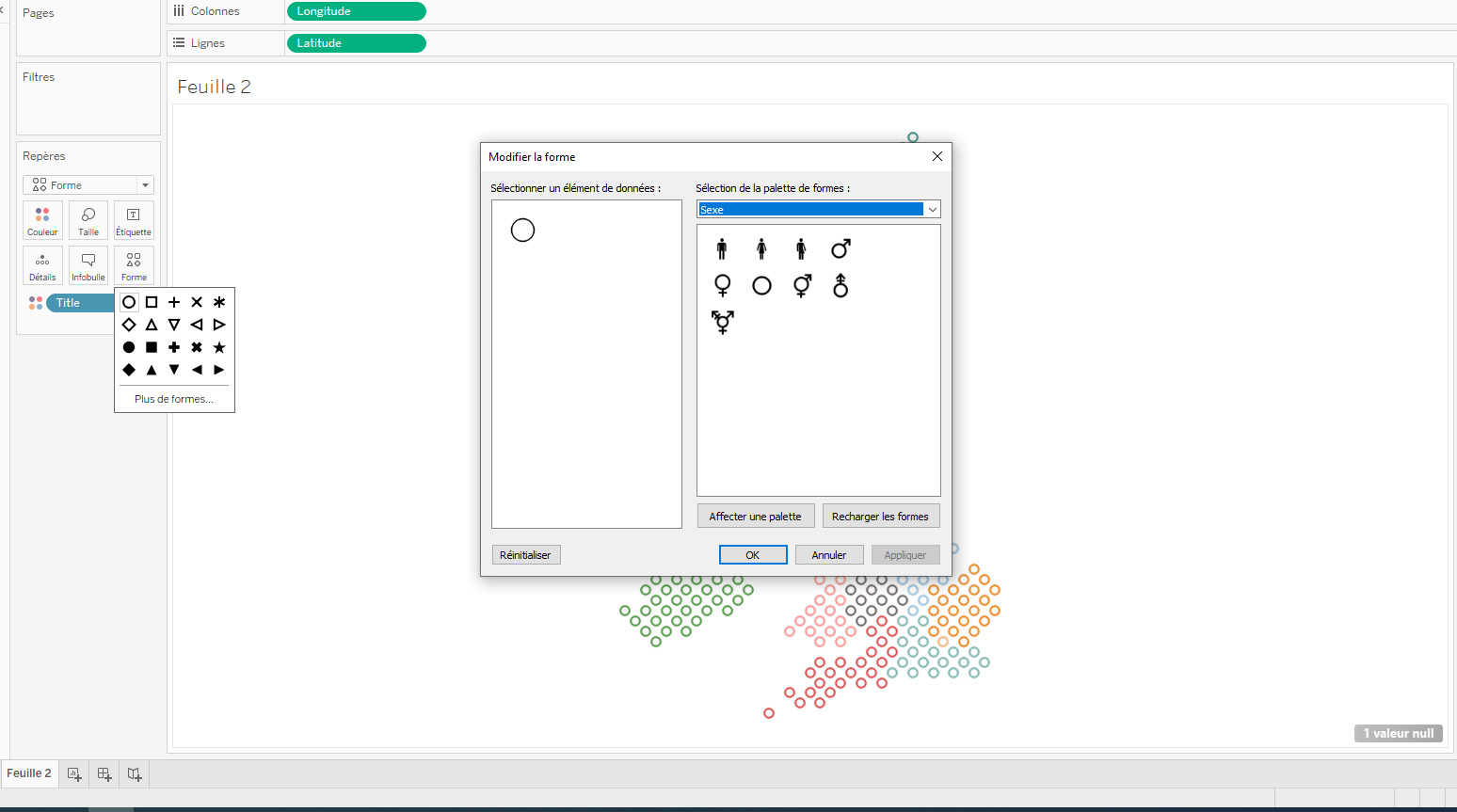
Task: Click the Filtres shelf label
Action: pyautogui.click(x=39, y=77)
